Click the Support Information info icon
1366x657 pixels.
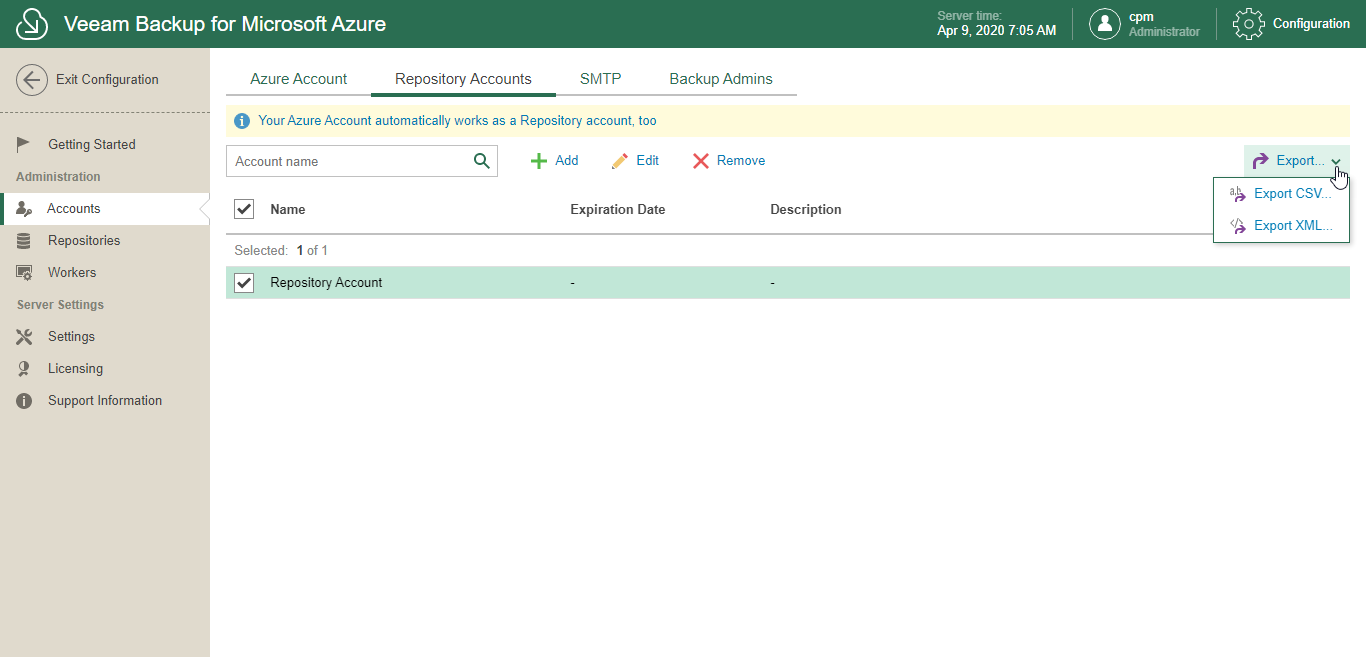click(x=24, y=401)
